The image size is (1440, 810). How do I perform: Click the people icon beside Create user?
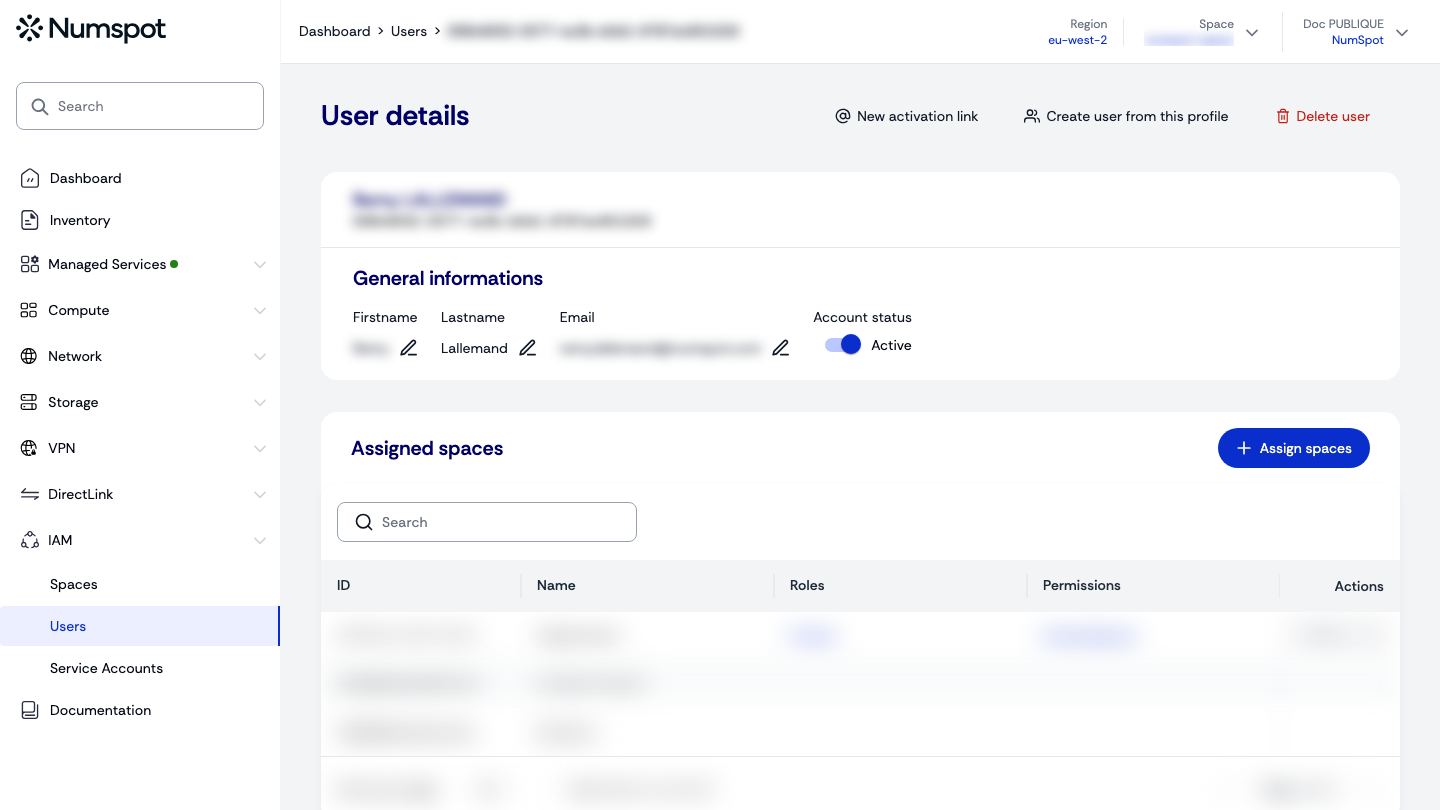(x=1032, y=116)
